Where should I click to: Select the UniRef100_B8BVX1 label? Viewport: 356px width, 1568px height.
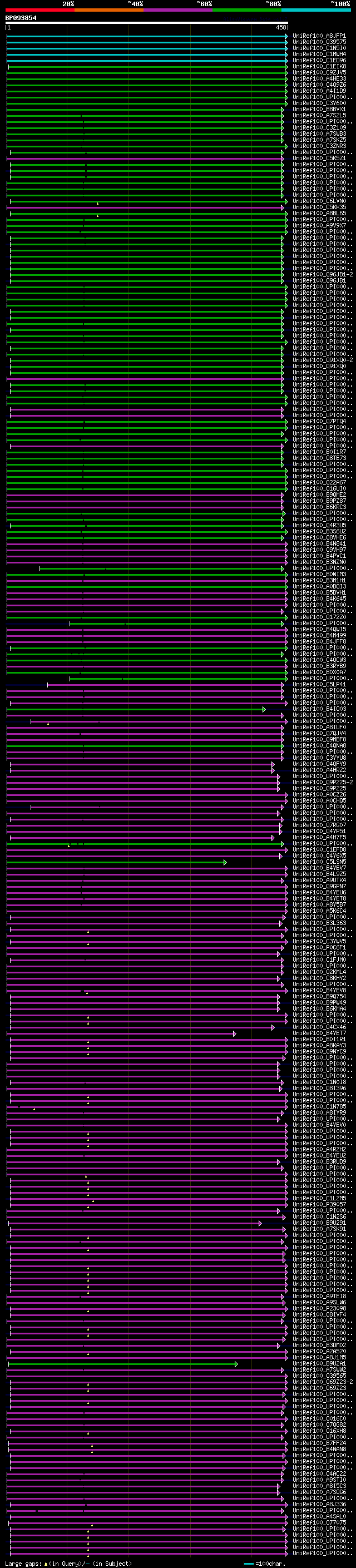pyautogui.click(x=319, y=109)
